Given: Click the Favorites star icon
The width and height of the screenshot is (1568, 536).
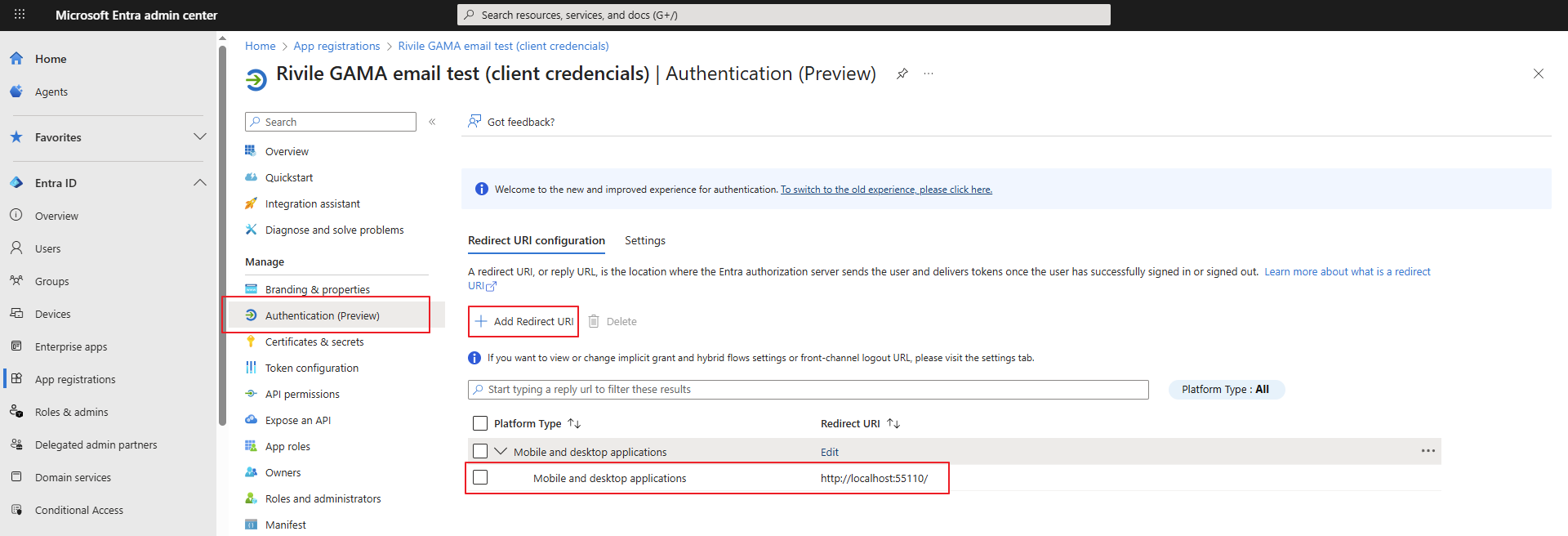Looking at the screenshot, I should tap(16, 137).
